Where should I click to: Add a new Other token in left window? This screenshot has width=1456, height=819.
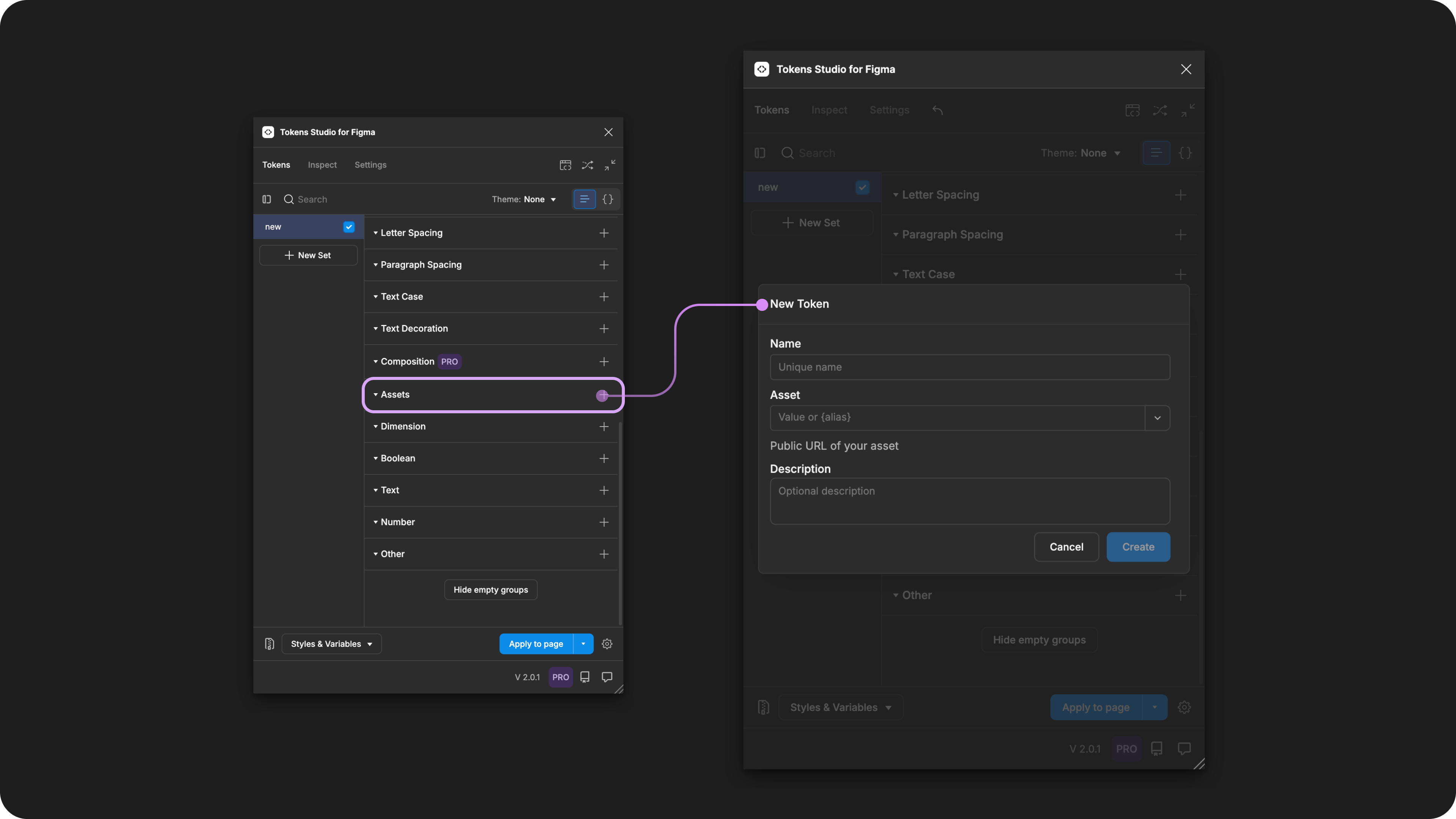[x=604, y=554]
